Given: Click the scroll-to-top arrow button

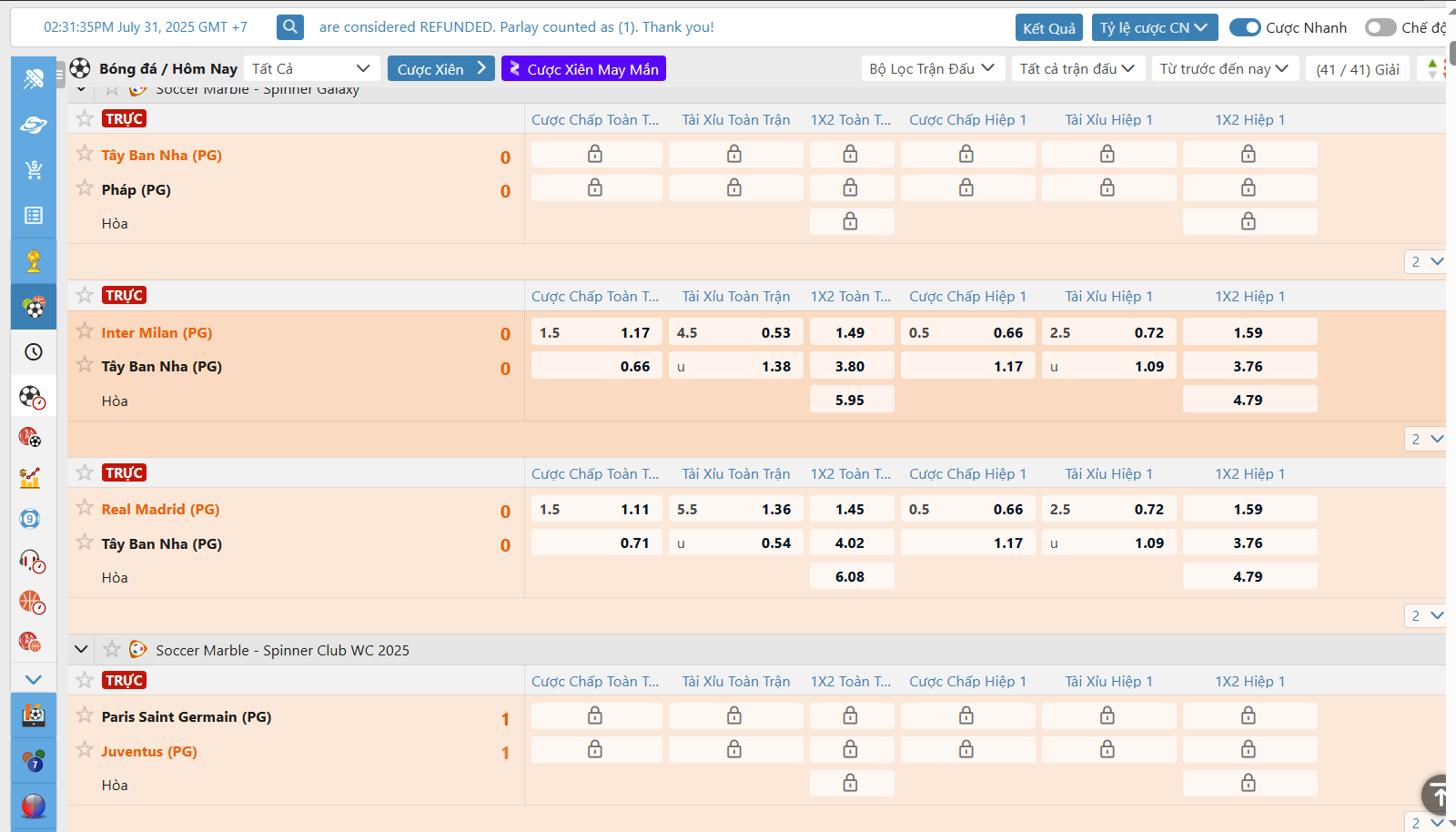Looking at the screenshot, I should coord(1439,796).
